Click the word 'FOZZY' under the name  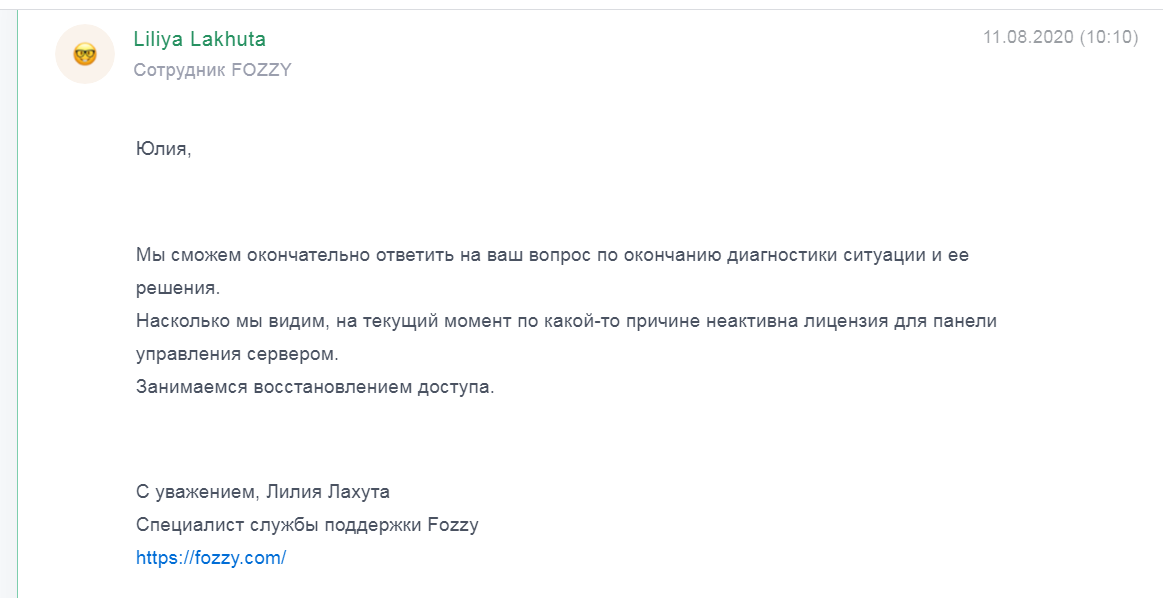pyautogui.click(x=261, y=70)
